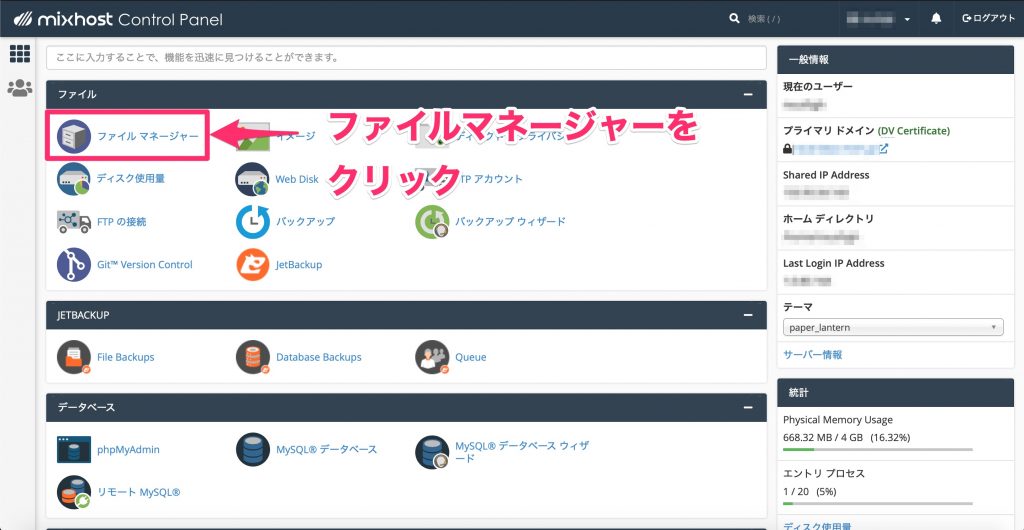Screen dimensions: 1024x530
Task: Click the ログアウト logout button
Action: (x=987, y=19)
